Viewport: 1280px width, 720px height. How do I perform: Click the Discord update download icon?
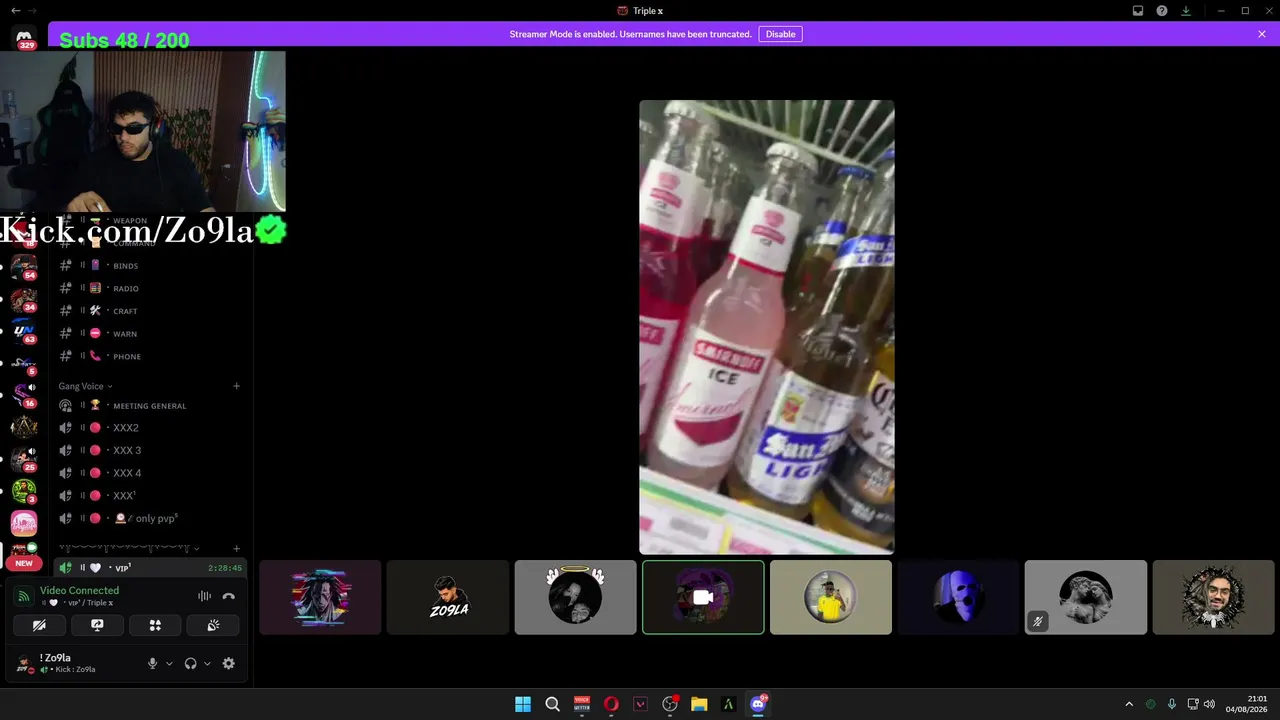1186,11
